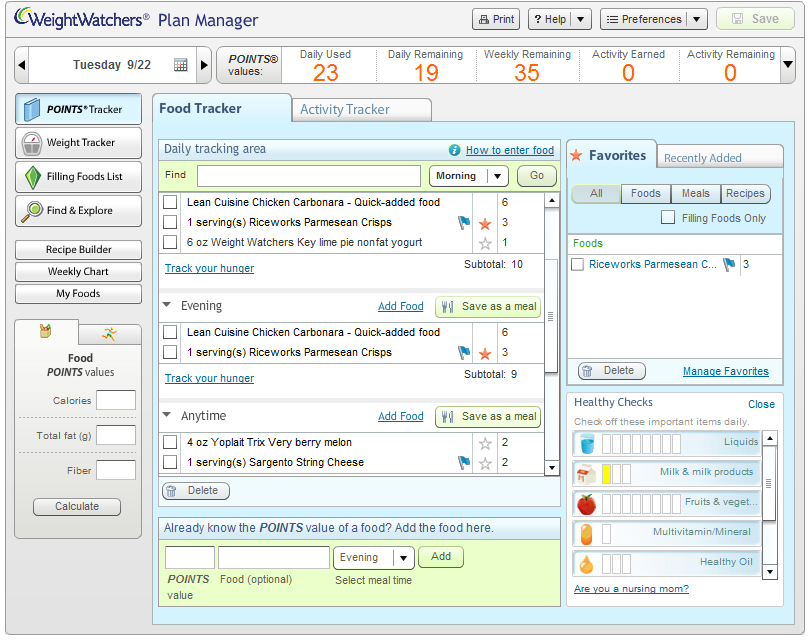The image size is (809, 641).
Task: Click Add Food in Evening section
Action: tap(400, 306)
